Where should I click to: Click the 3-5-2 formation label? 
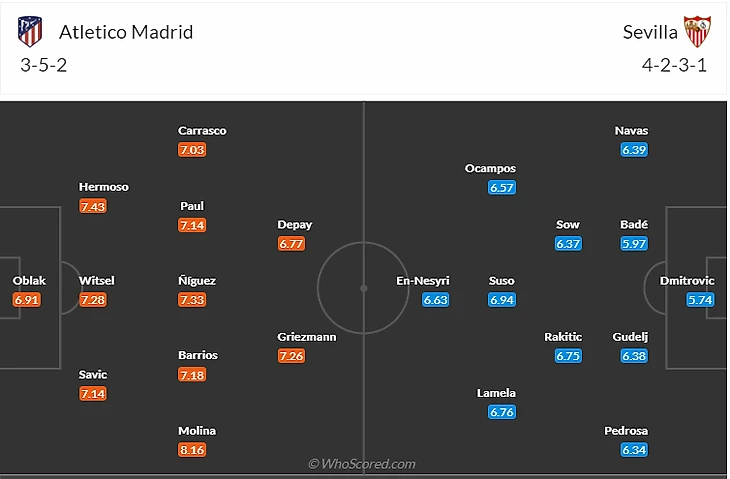tap(43, 66)
